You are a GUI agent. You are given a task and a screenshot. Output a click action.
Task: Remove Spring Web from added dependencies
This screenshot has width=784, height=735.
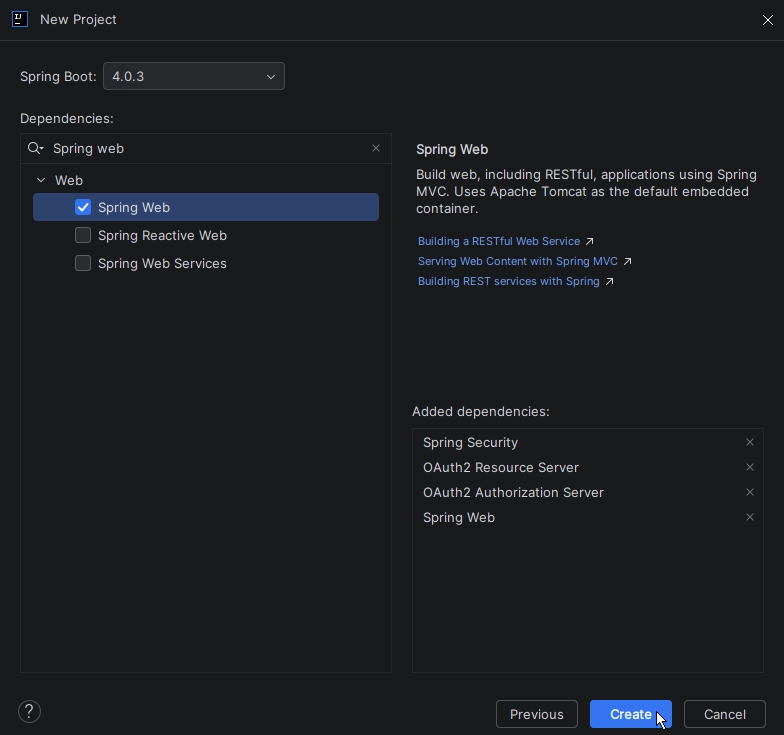pyautogui.click(x=750, y=517)
